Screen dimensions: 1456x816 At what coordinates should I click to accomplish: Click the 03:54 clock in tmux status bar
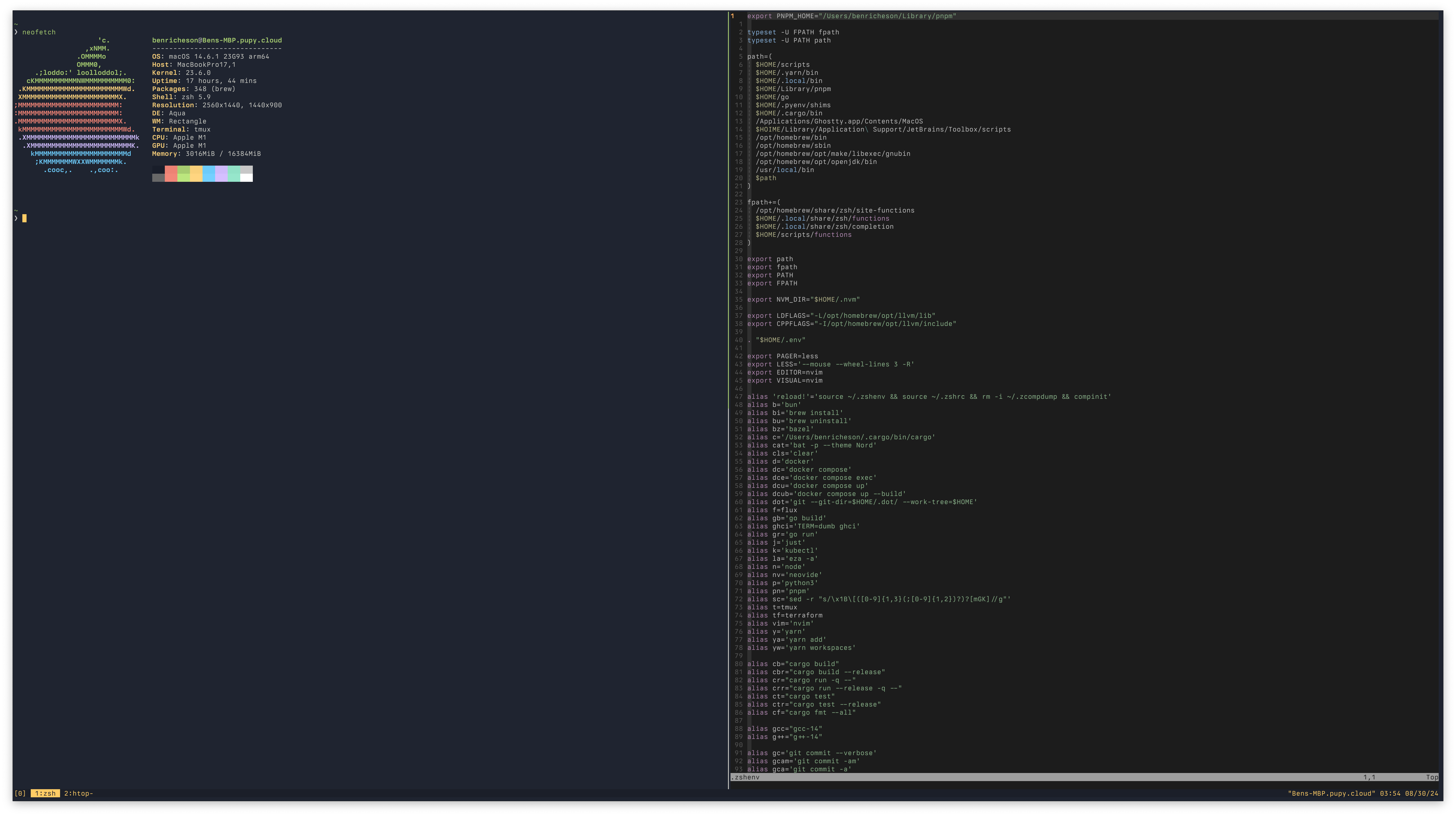(1390, 793)
